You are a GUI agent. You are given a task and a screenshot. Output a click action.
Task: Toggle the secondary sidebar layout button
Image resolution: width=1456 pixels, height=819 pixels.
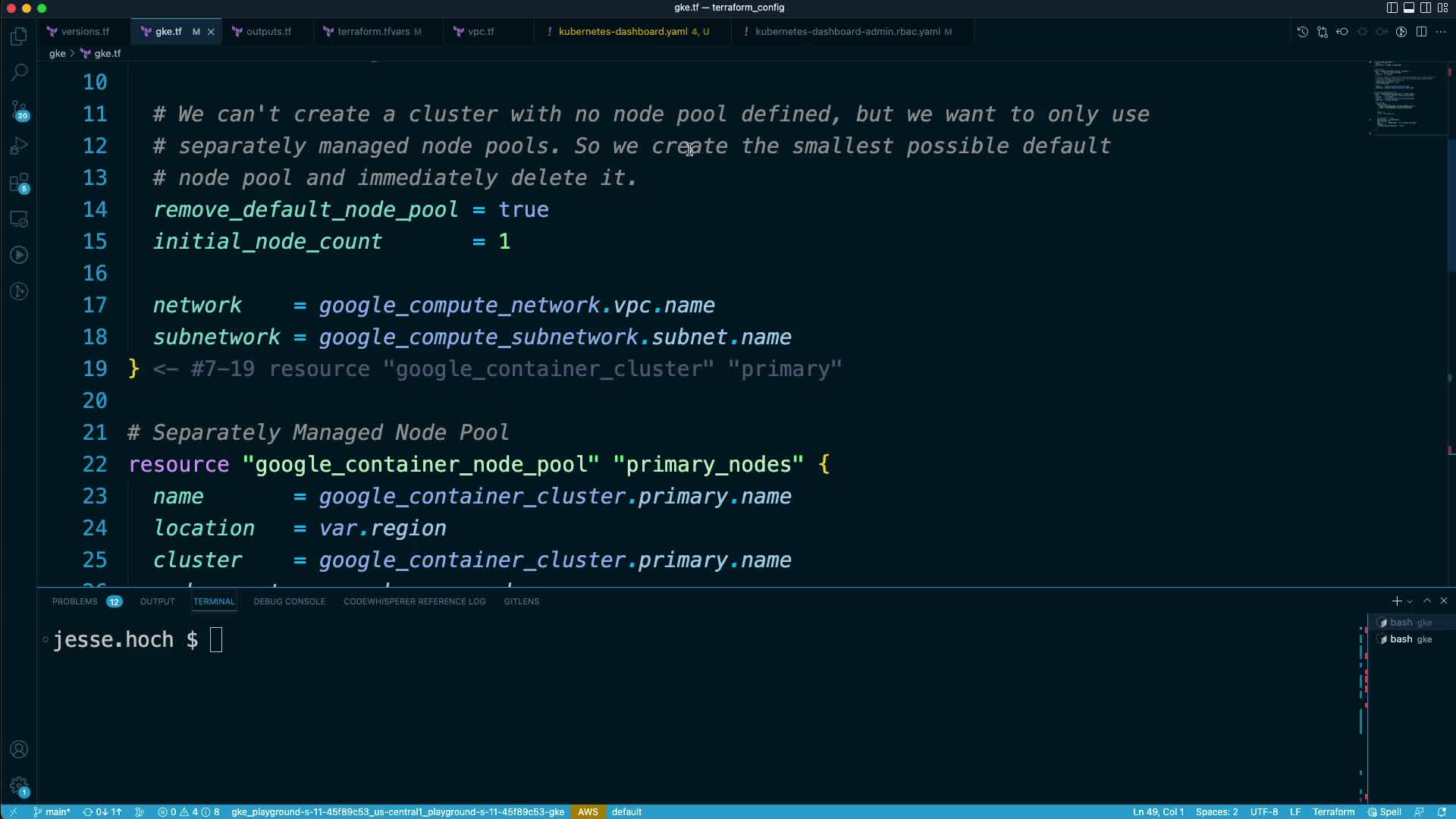point(1425,8)
